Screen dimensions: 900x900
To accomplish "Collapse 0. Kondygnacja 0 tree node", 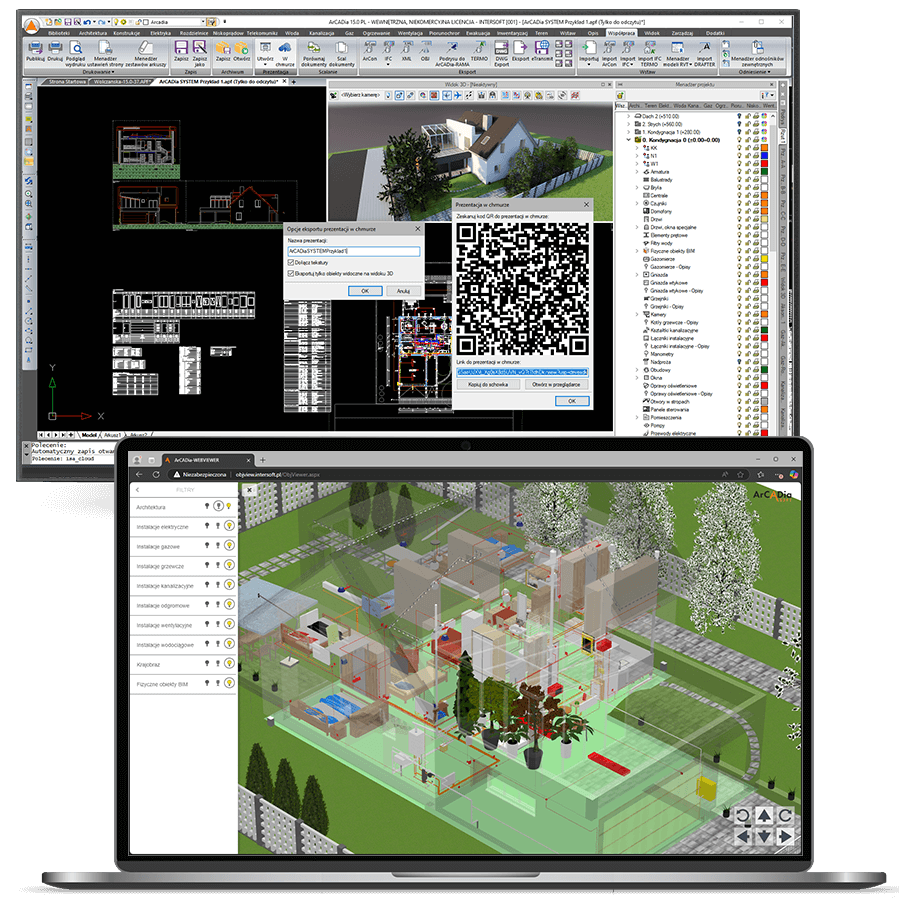I will pos(629,140).
